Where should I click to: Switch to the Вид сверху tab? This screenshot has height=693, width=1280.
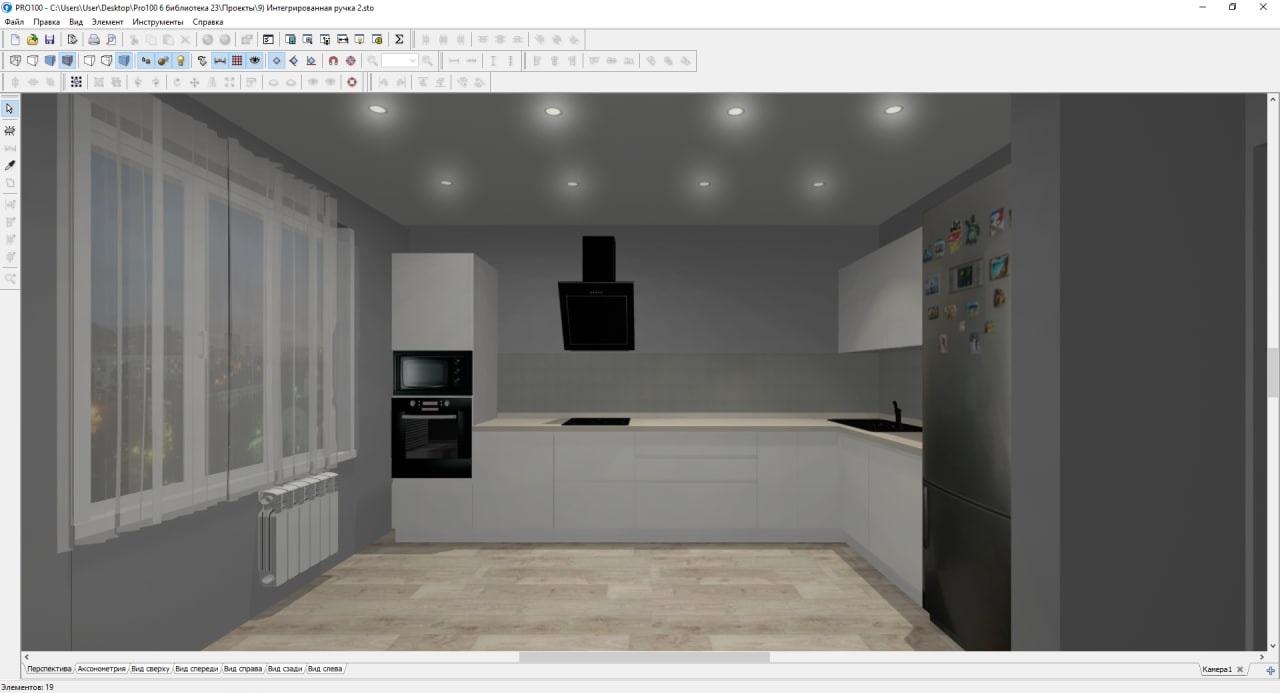coord(151,669)
